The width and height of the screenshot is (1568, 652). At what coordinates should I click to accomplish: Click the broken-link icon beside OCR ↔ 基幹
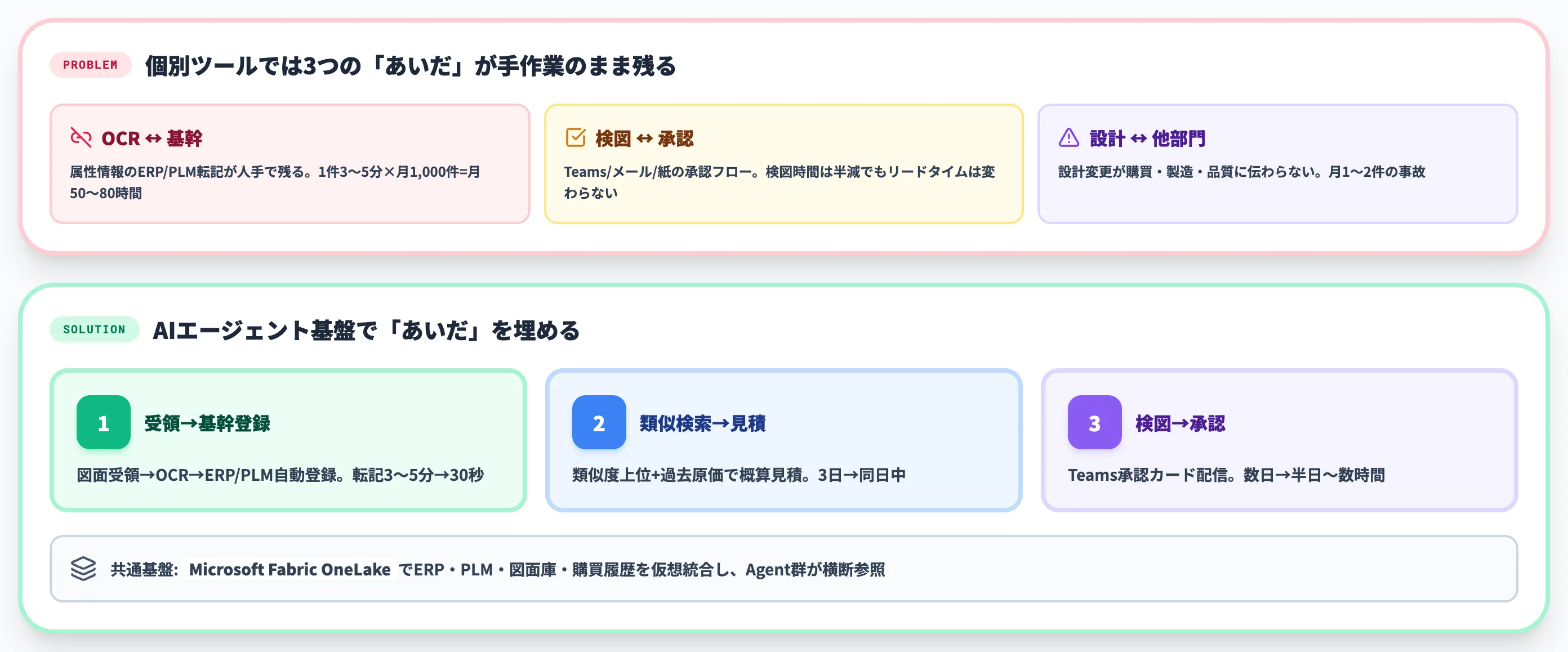[x=81, y=137]
